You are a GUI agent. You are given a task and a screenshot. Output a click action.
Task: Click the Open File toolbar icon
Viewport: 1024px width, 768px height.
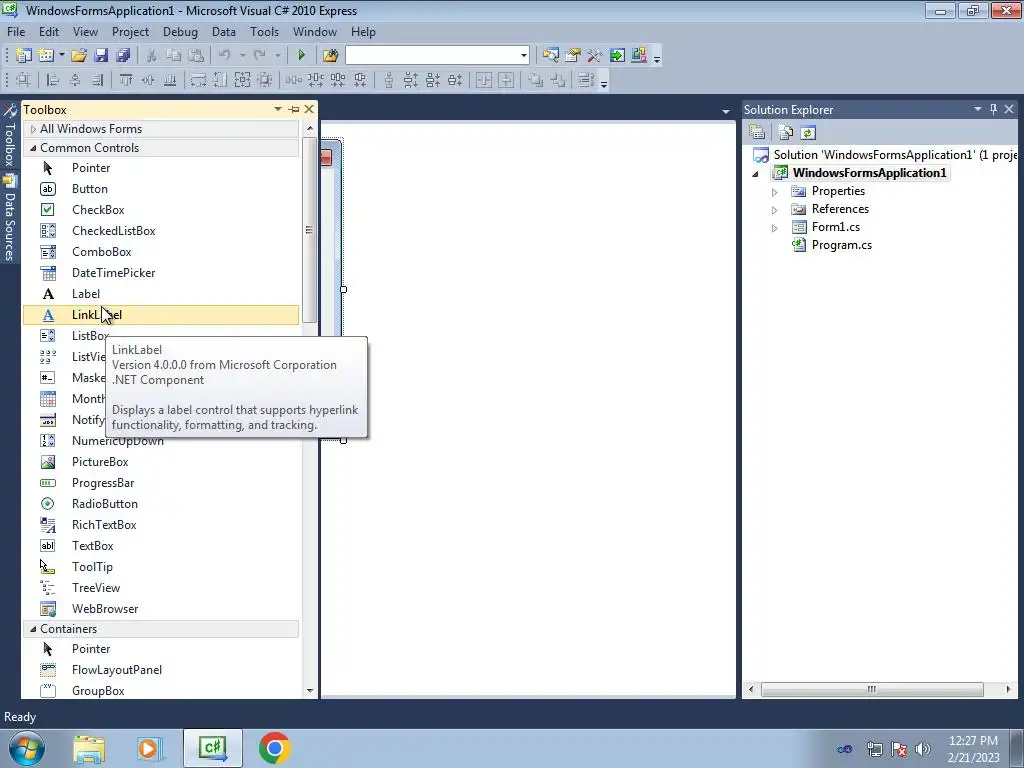pos(79,56)
